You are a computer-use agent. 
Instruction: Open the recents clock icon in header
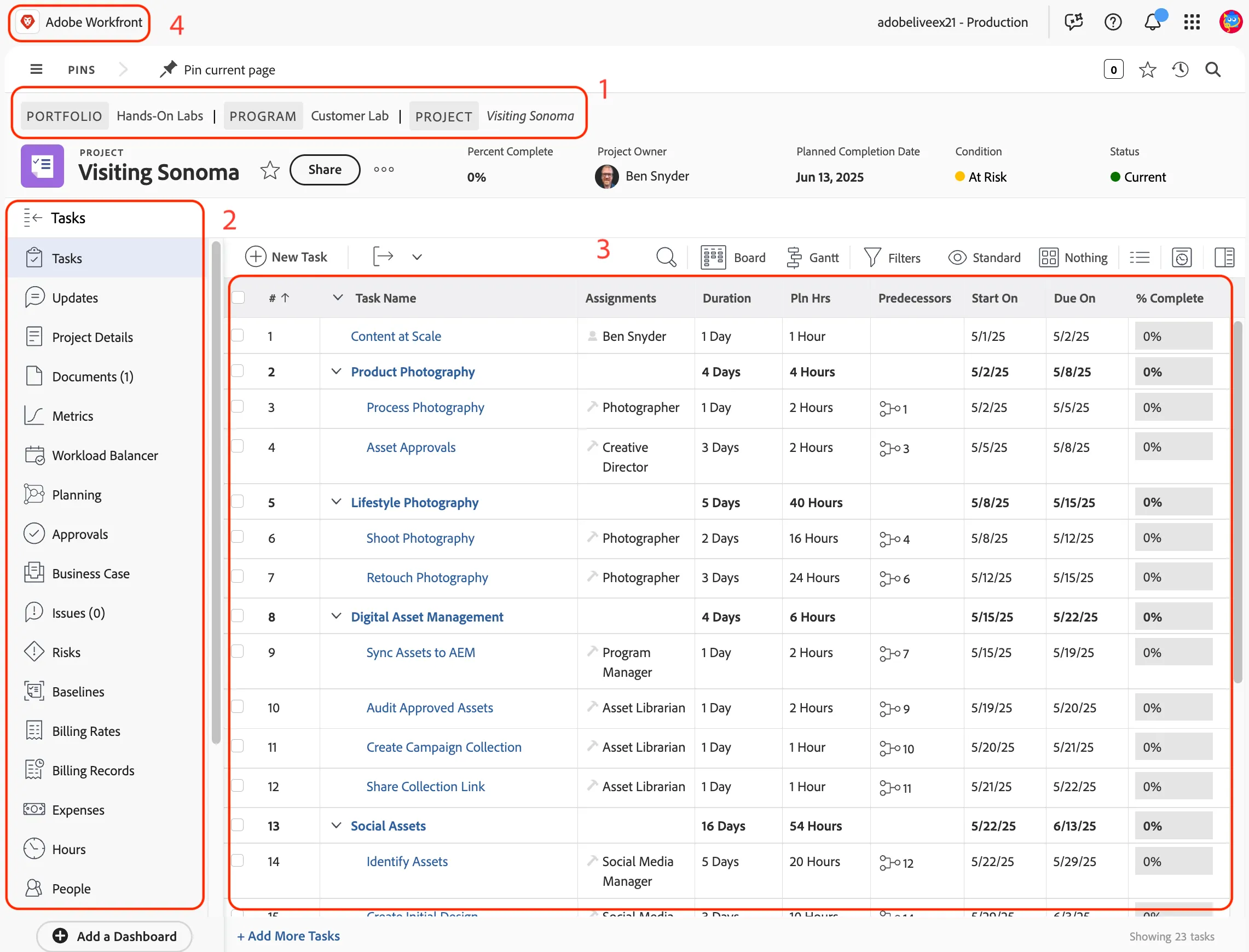point(1181,69)
